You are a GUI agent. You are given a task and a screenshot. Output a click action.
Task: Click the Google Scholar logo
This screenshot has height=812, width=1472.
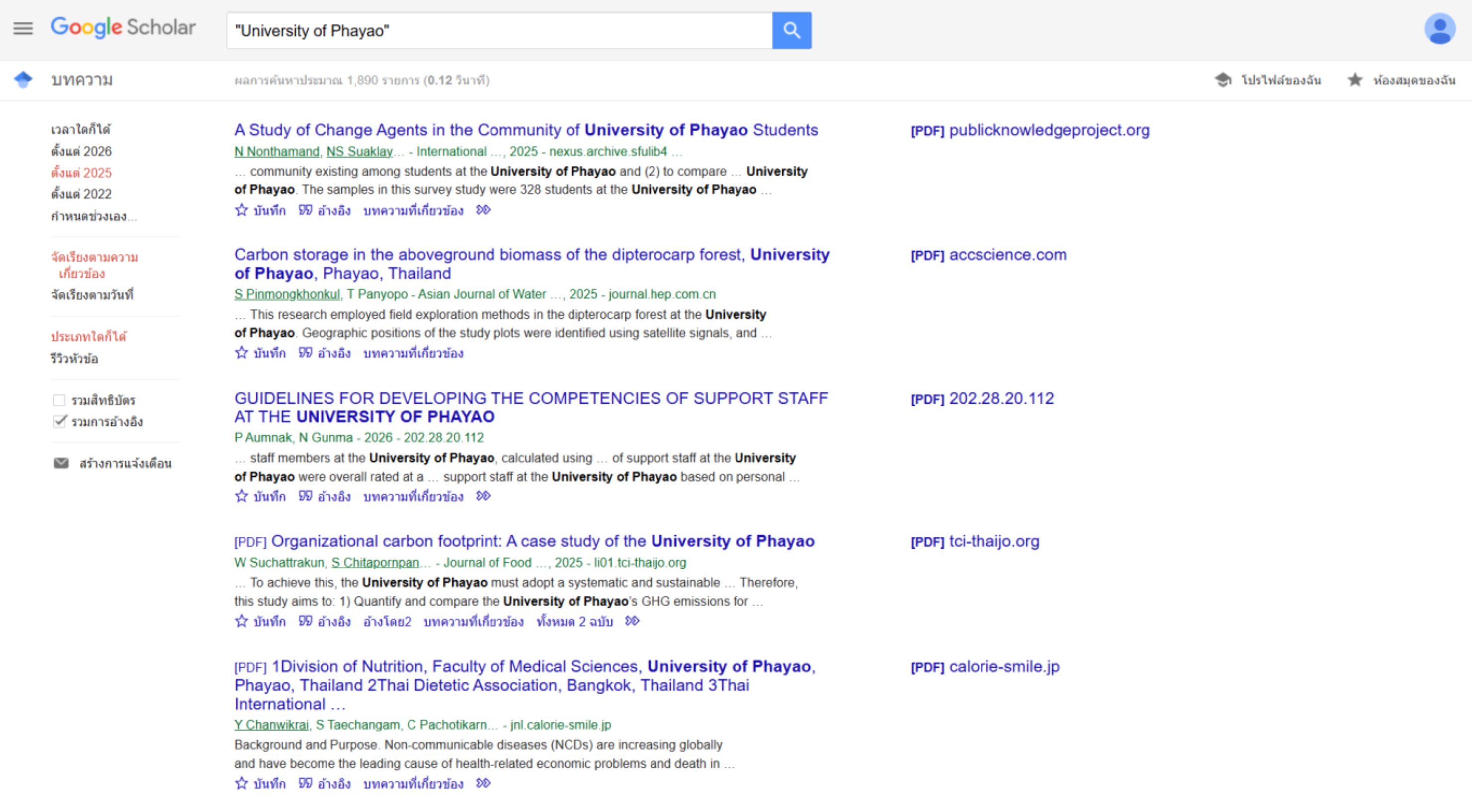click(123, 27)
